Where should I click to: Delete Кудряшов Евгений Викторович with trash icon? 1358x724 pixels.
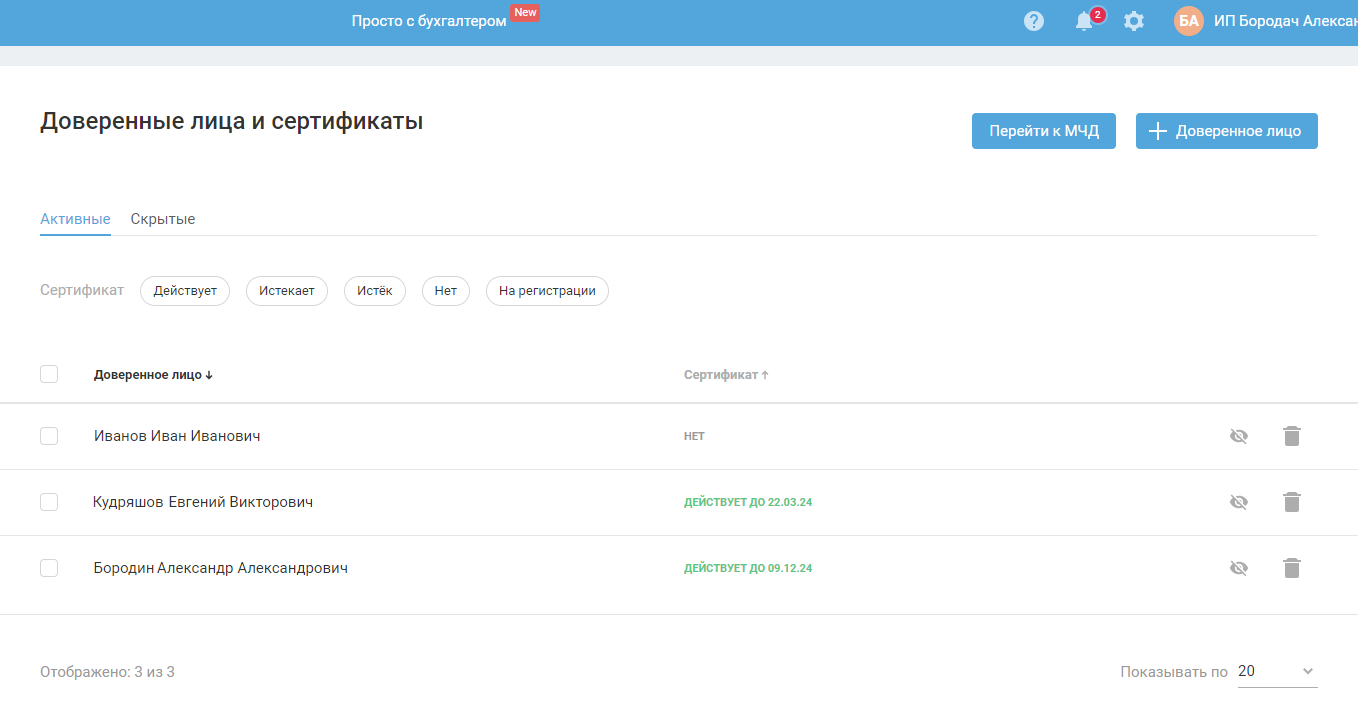[x=1292, y=502]
